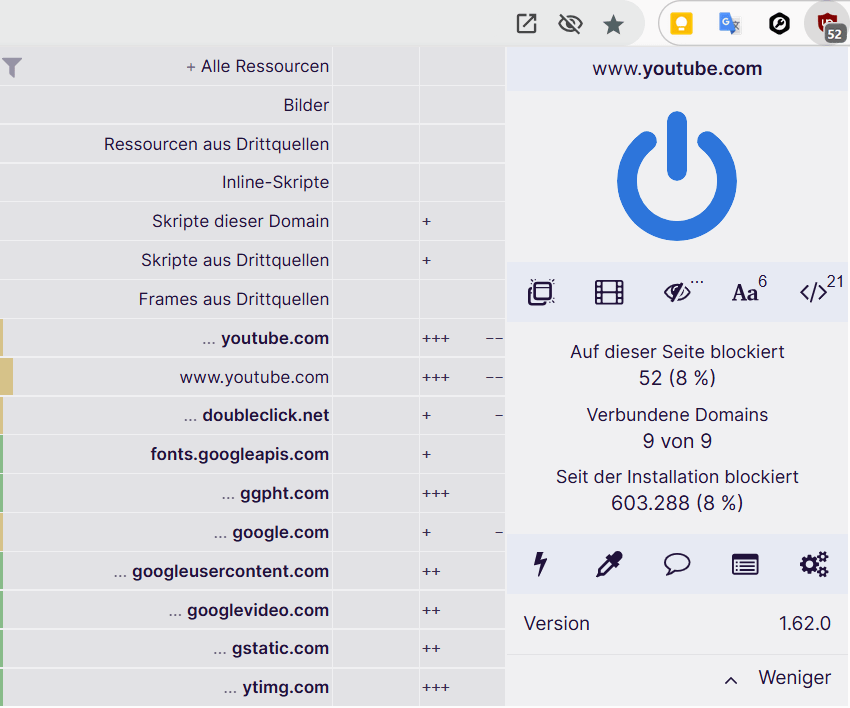
Task: Open the Google Translate extension
Action: pyautogui.click(x=730, y=24)
